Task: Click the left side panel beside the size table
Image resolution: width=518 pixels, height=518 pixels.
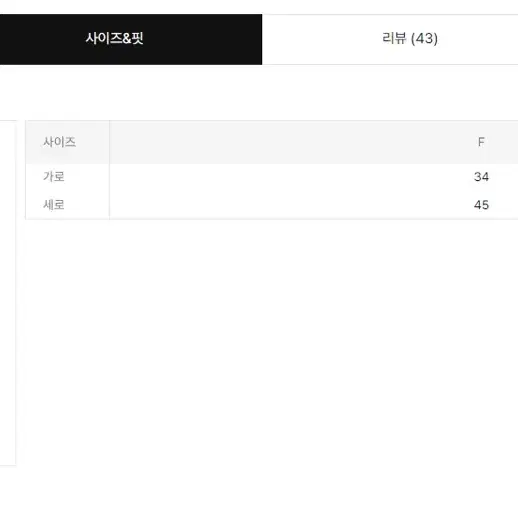Action: pos(7,293)
